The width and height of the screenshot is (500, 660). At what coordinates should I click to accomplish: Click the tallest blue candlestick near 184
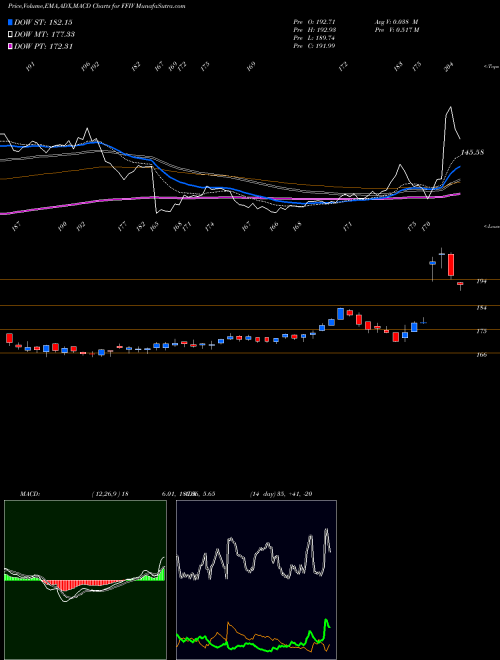tap(340, 314)
